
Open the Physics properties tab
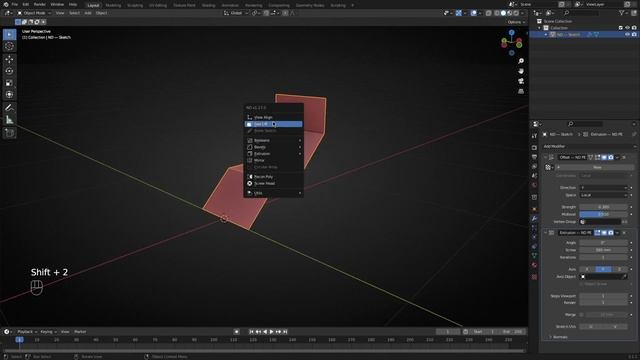click(534, 237)
